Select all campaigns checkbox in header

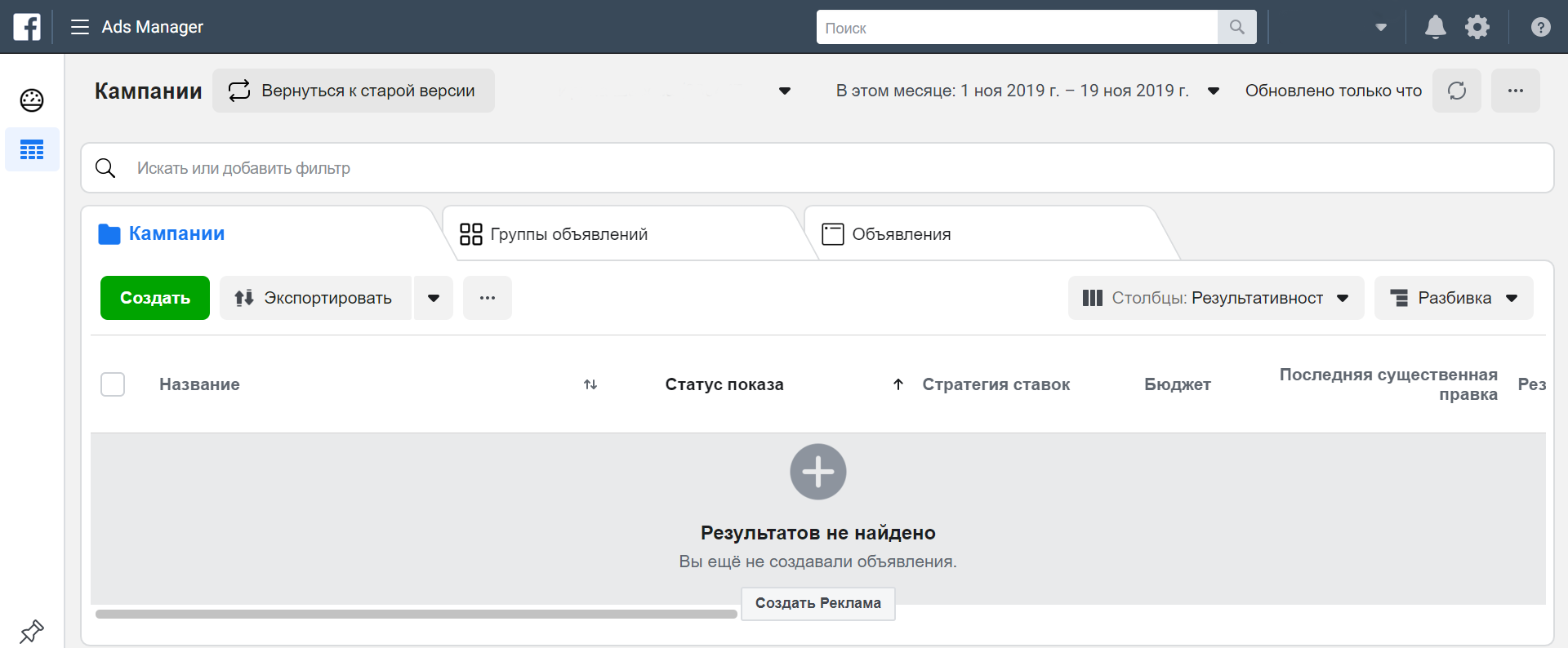coord(113,384)
